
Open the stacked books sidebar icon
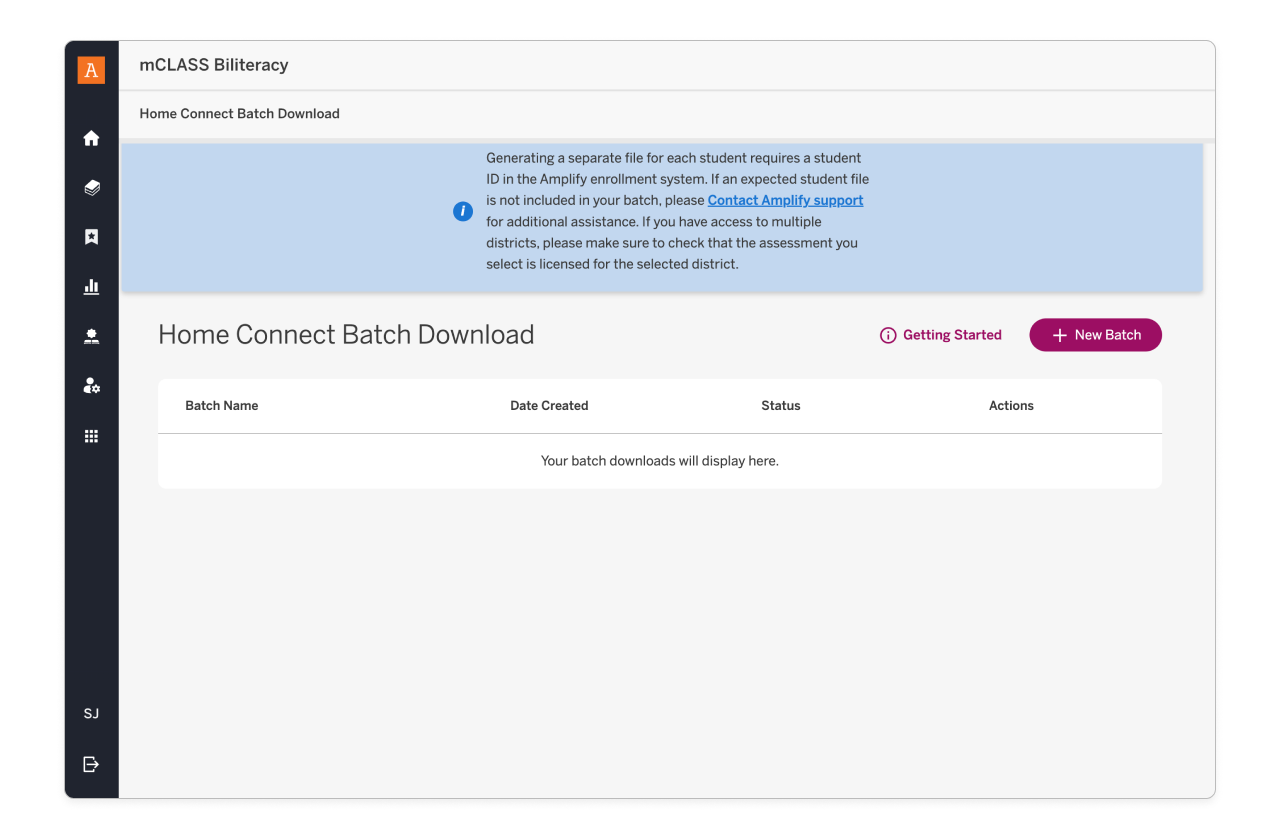click(x=91, y=187)
